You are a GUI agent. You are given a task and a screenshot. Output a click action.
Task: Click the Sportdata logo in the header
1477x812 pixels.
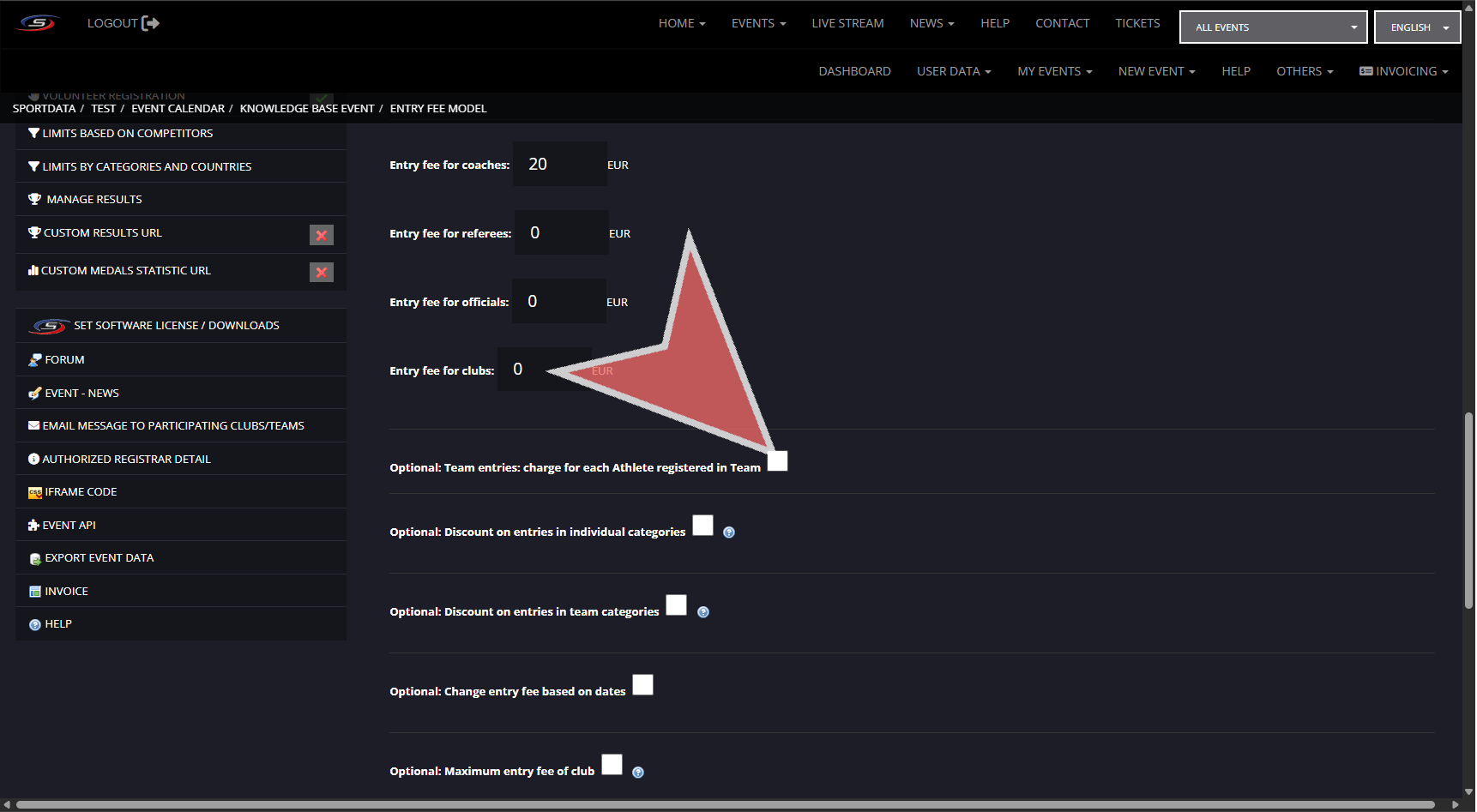(38, 23)
